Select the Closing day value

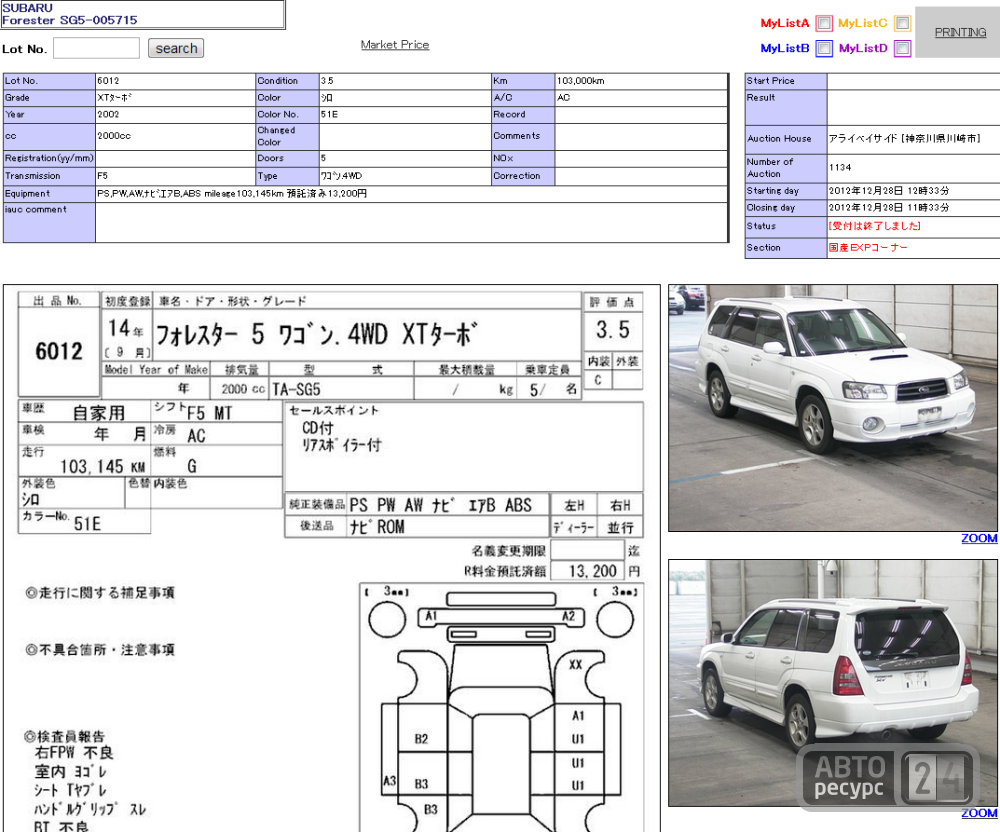tap(889, 208)
